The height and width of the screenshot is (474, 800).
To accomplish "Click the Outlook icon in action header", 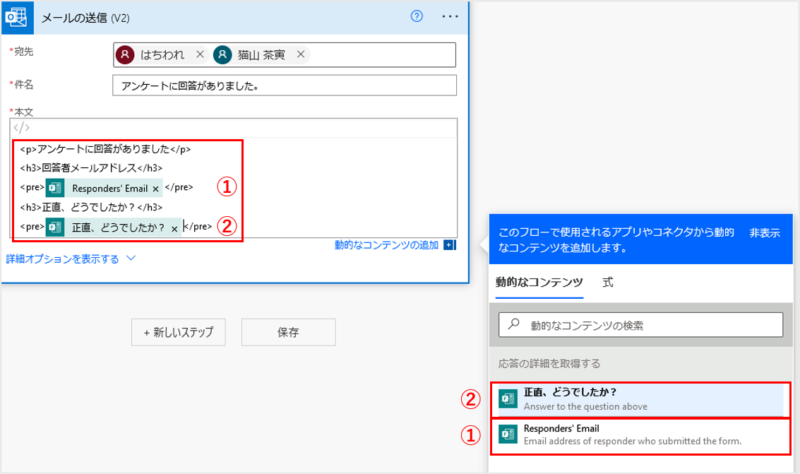I will point(19,17).
